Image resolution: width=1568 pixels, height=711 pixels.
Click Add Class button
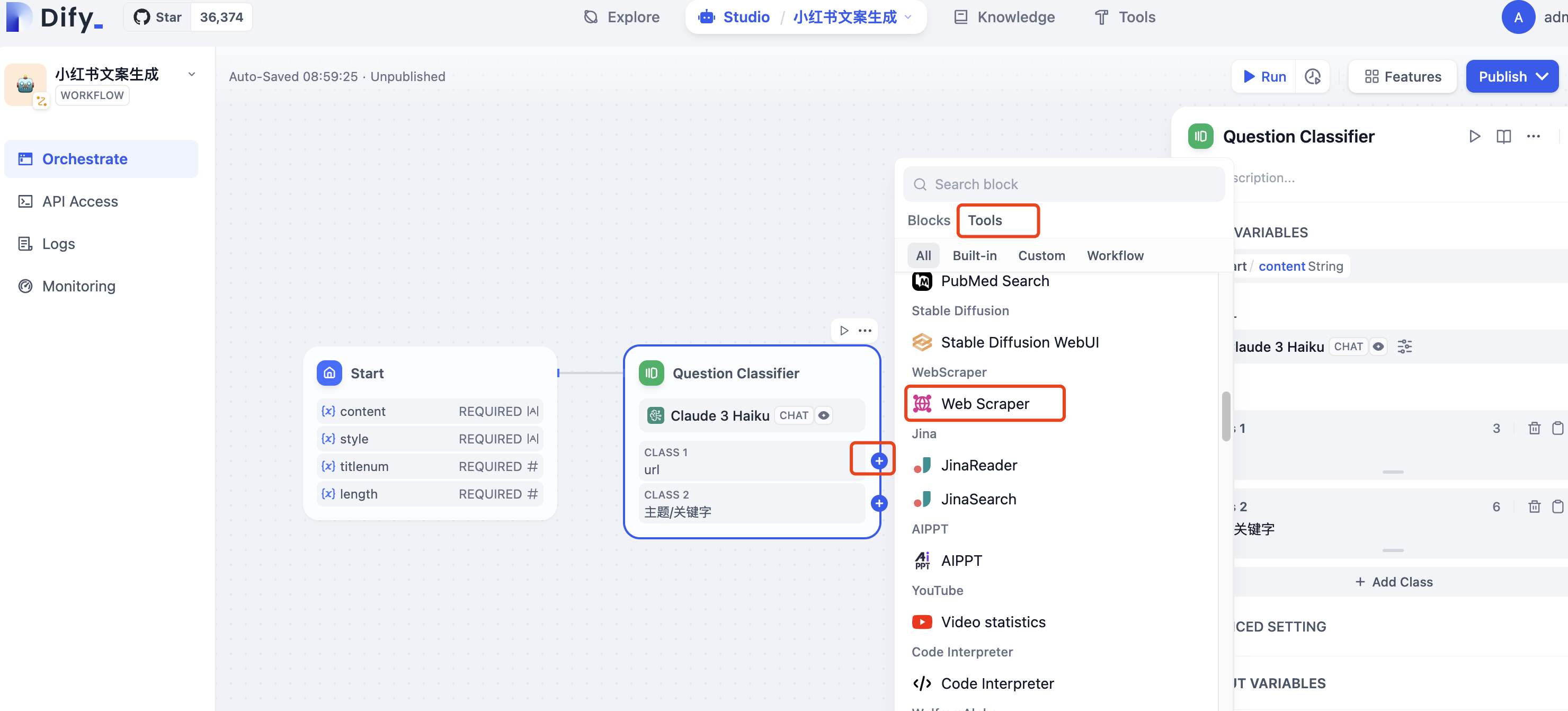(1394, 582)
